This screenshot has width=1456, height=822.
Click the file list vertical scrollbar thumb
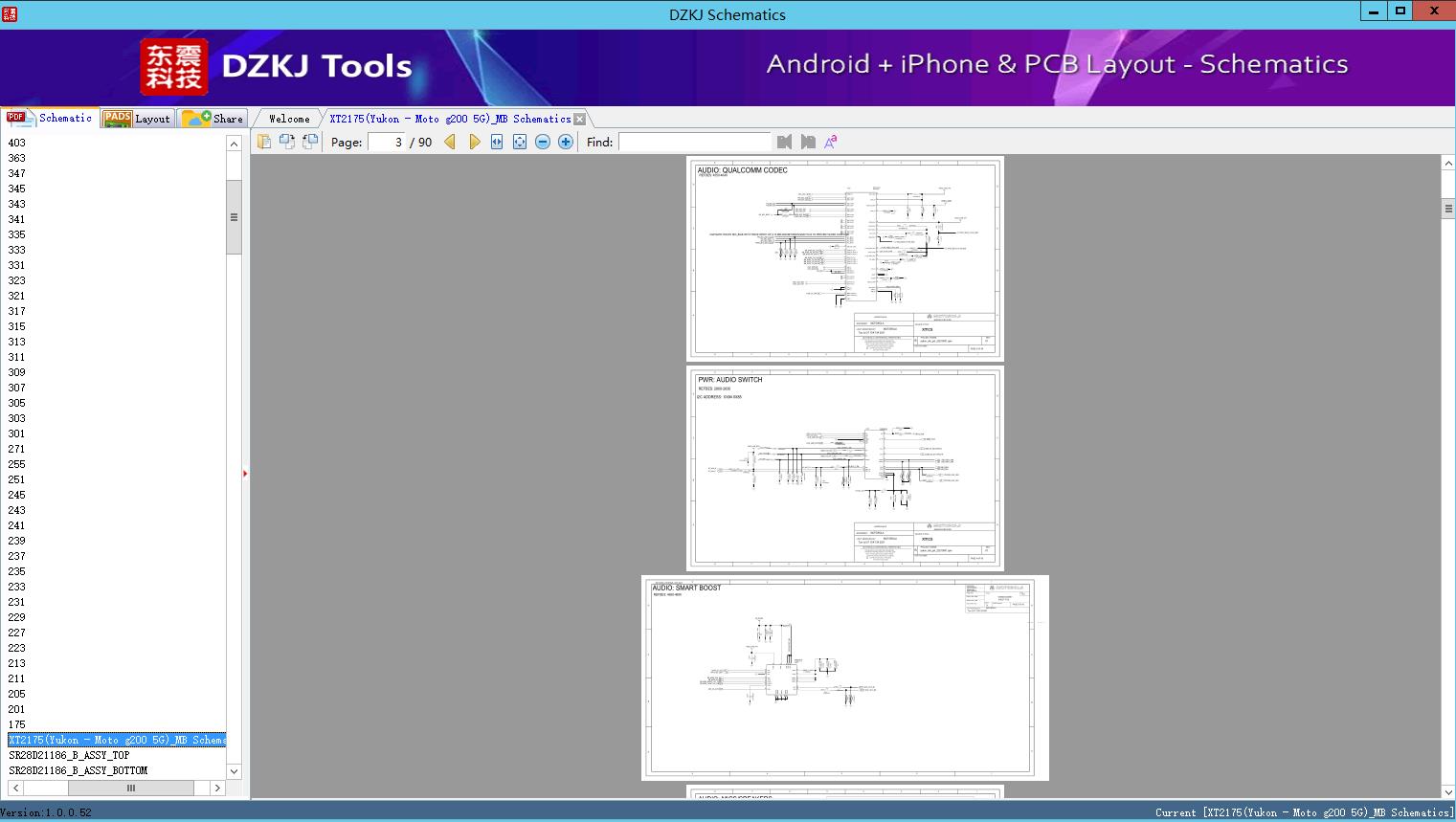(x=234, y=217)
